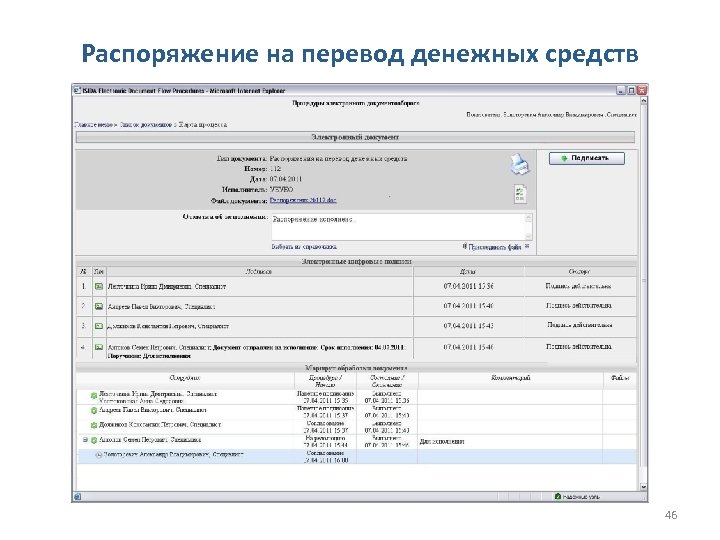Click signature icon in row 4 of signatures
The image size is (720, 540).
(x=99, y=347)
